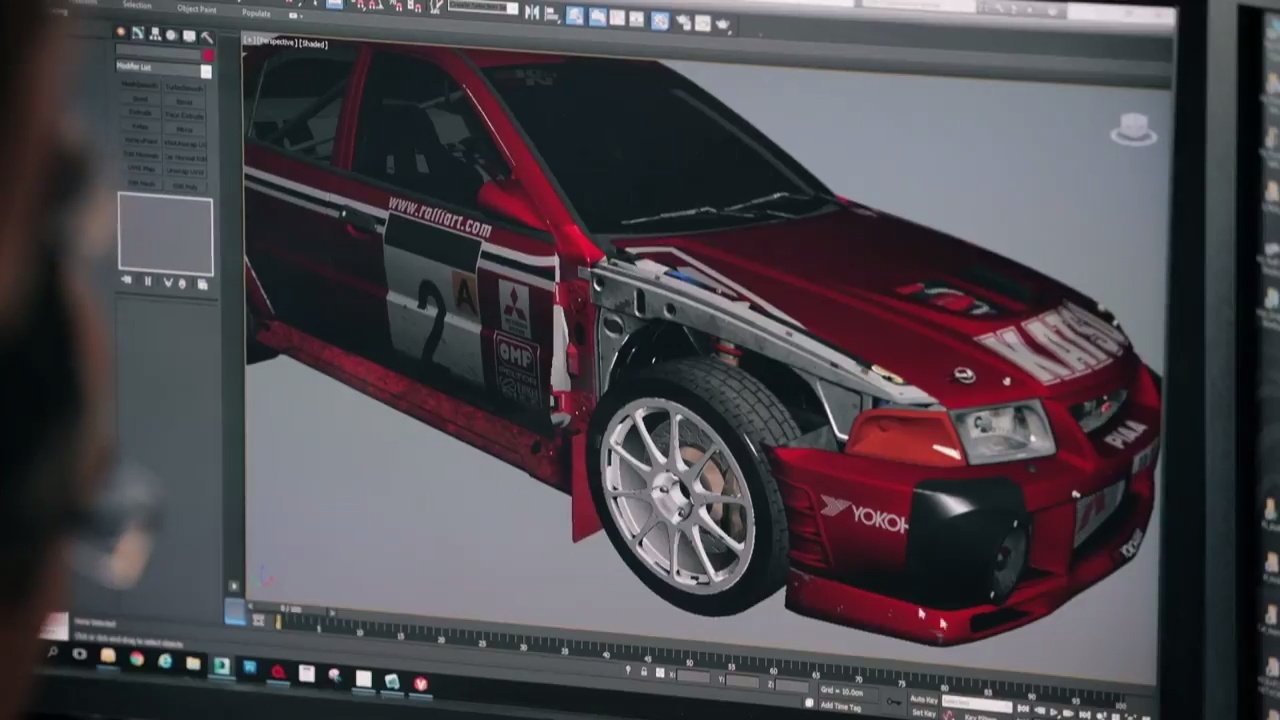The image size is (1280, 720).
Task: Open Vivaldi from the Windows taskbar
Action: pyautogui.click(x=420, y=684)
